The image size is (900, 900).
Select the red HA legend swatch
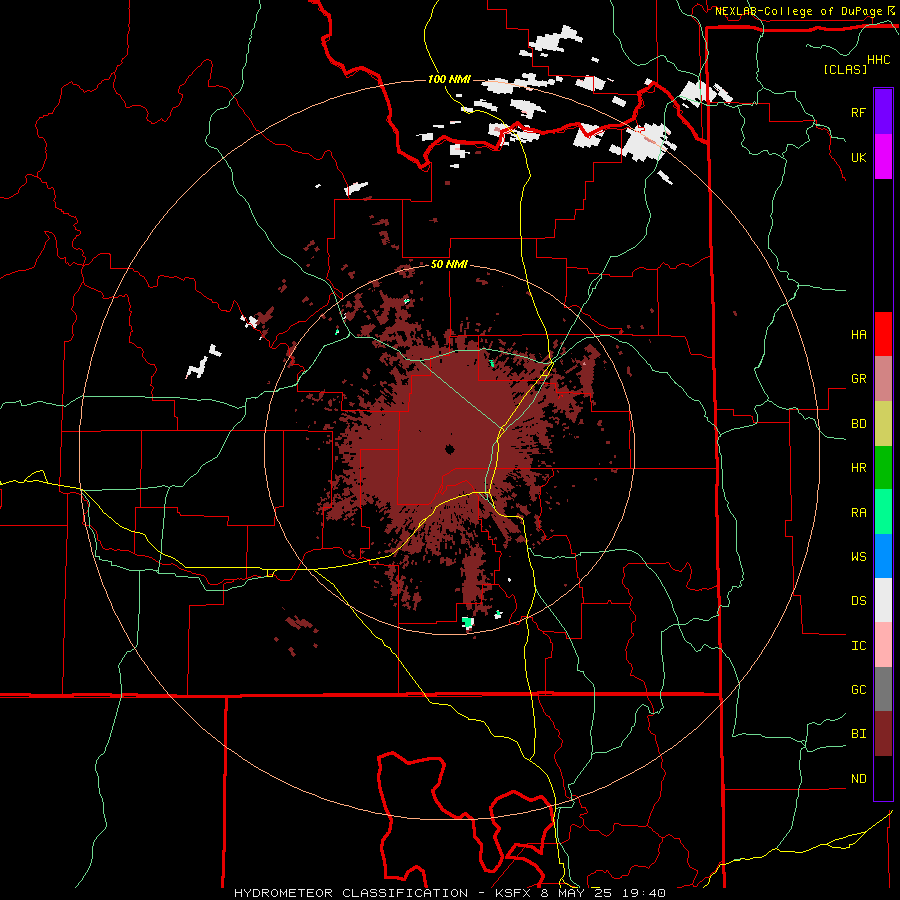(x=883, y=334)
